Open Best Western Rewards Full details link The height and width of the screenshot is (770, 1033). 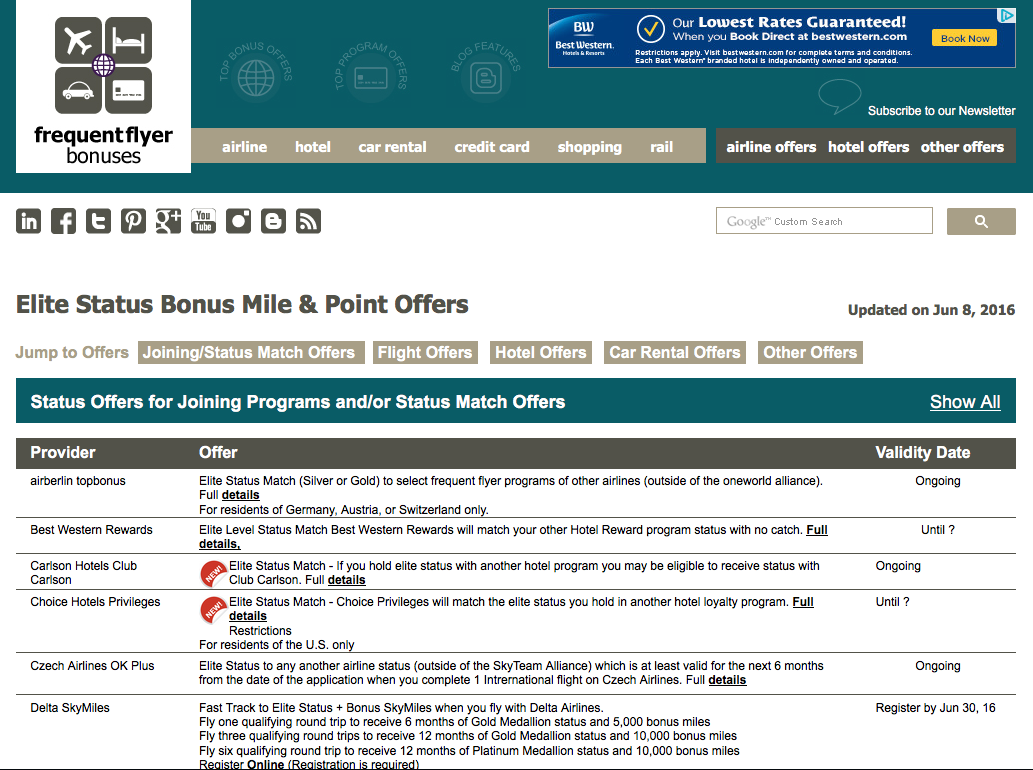(817, 530)
